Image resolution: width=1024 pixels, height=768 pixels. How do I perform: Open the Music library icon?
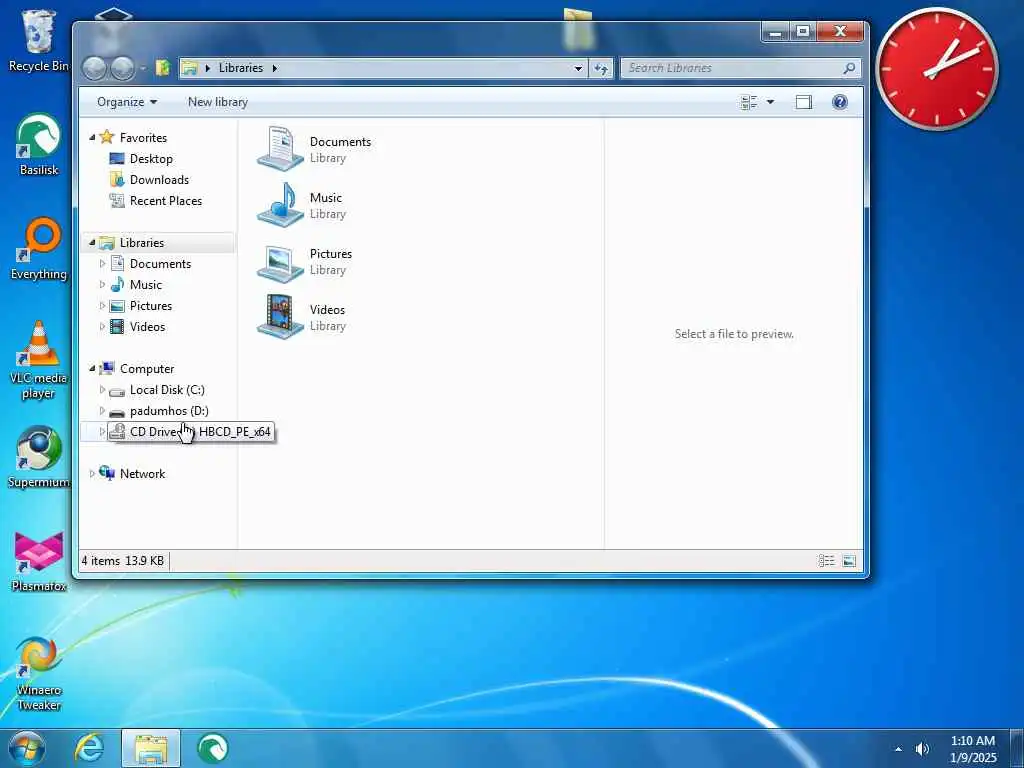pyautogui.click(x=281, y=205)
